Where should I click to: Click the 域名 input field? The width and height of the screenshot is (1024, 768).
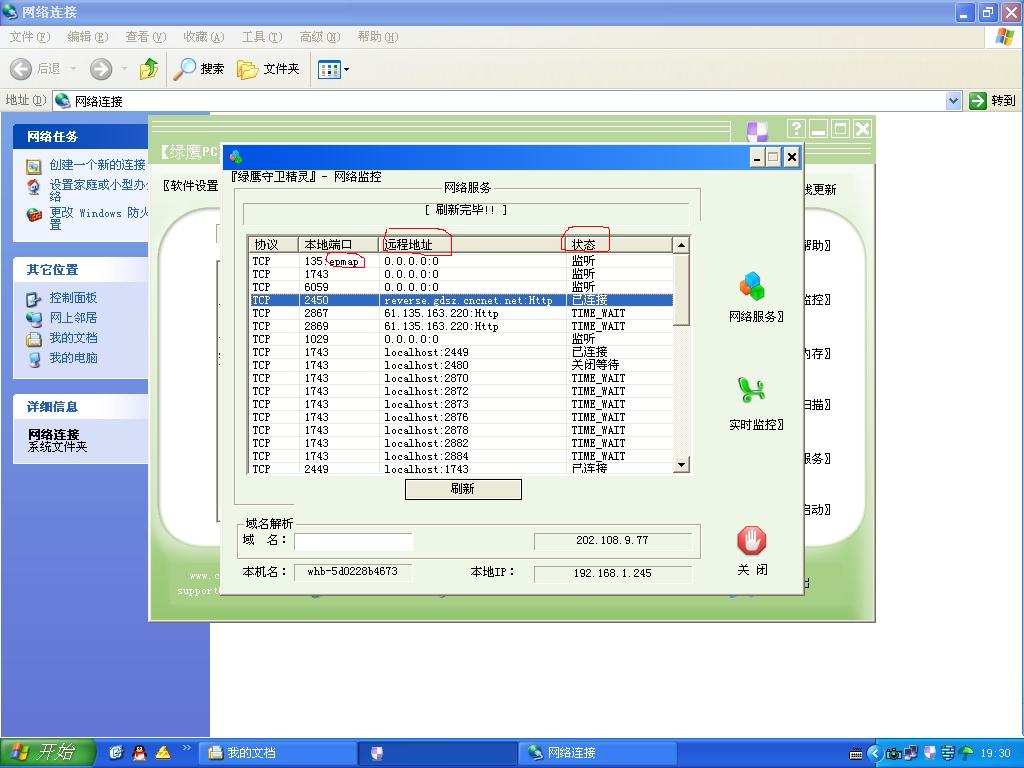point(353,541)
